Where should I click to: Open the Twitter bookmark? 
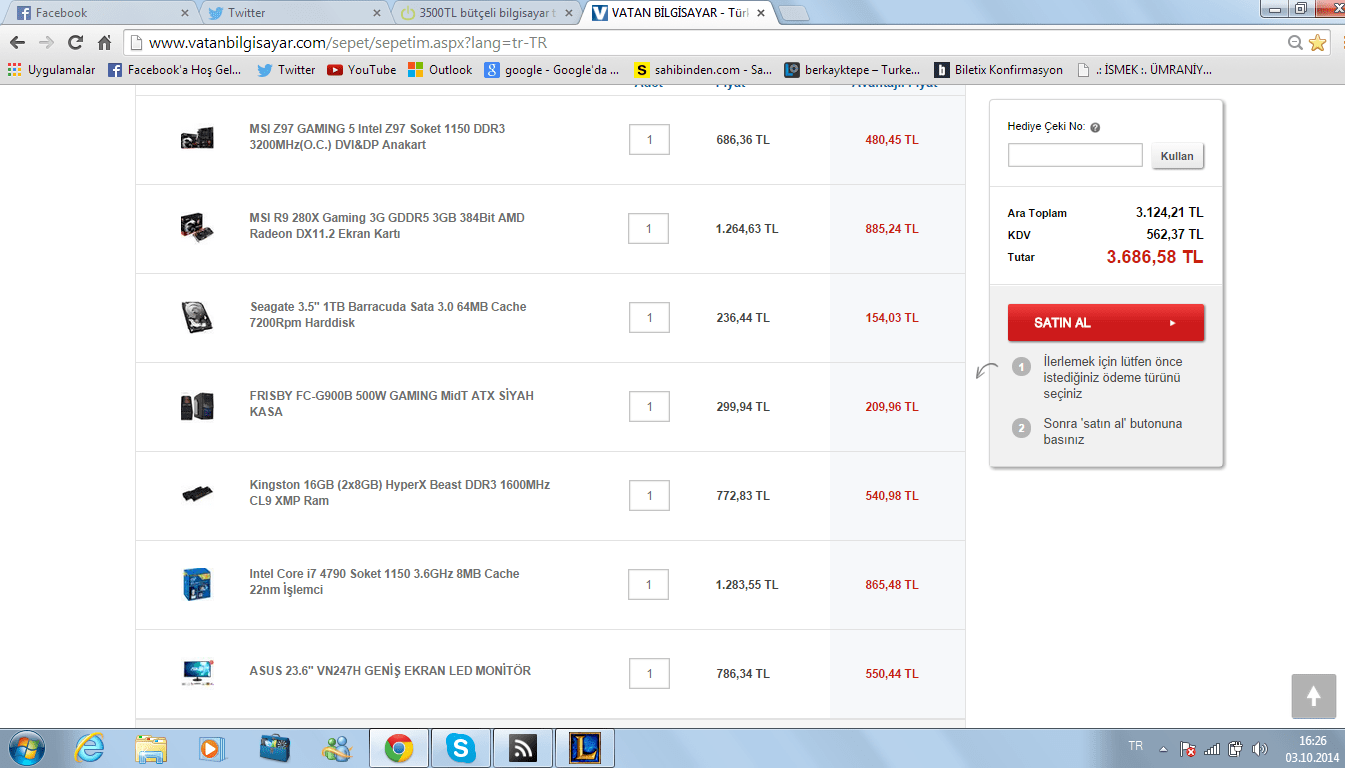pos(286,70)
